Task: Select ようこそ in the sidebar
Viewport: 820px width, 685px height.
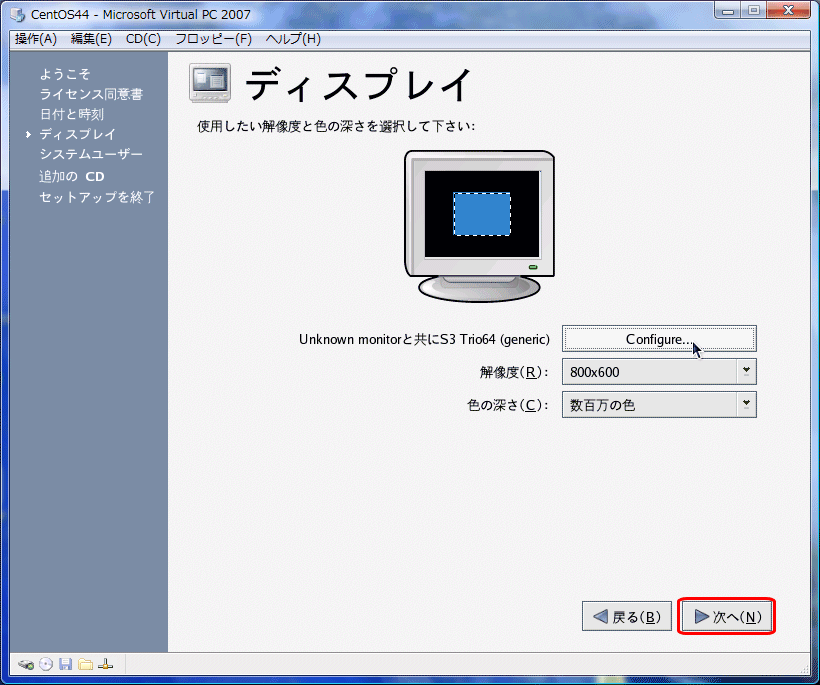Action: [65, 74]
